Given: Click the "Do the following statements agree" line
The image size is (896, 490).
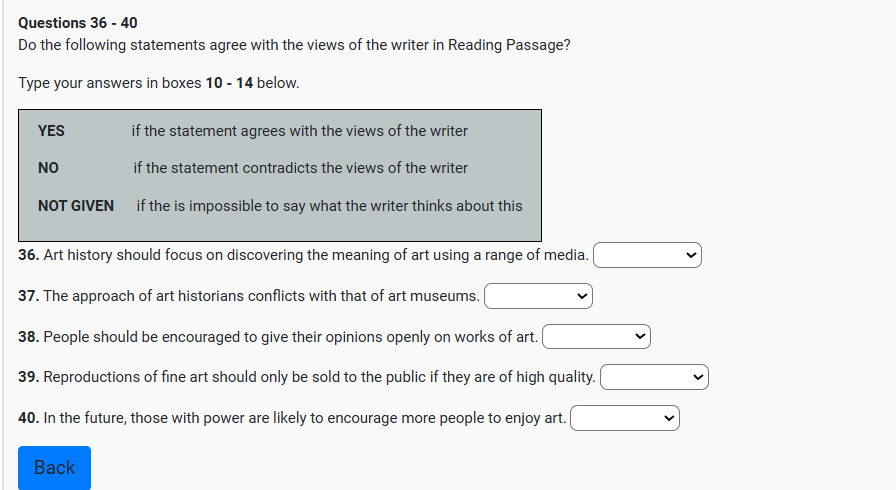Looking at the screenshot, I should pos(294,45).
